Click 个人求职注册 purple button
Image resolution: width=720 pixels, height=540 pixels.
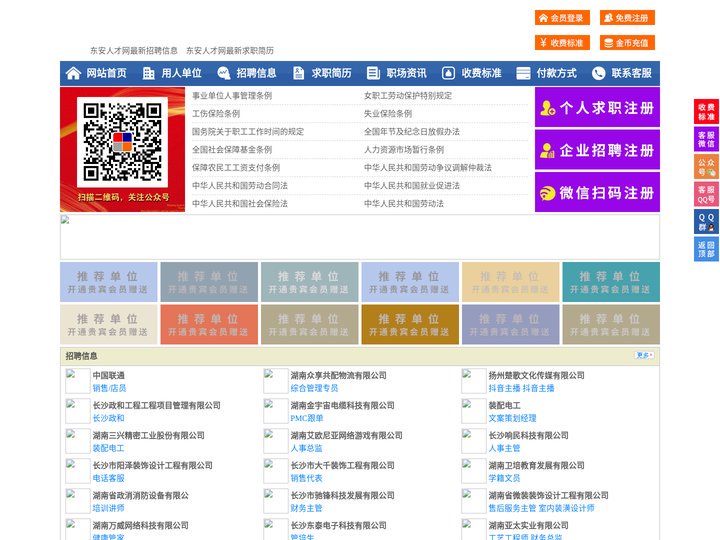click(597, 107)
